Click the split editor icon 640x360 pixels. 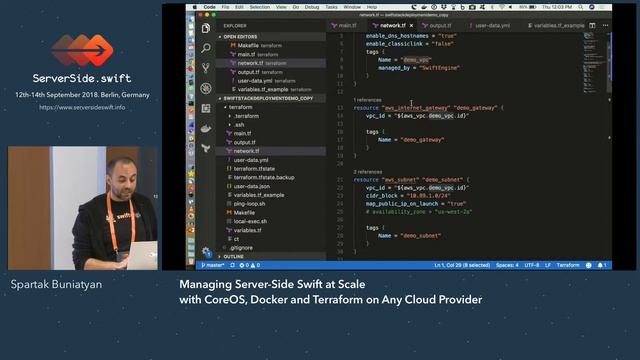pos(592,25)
